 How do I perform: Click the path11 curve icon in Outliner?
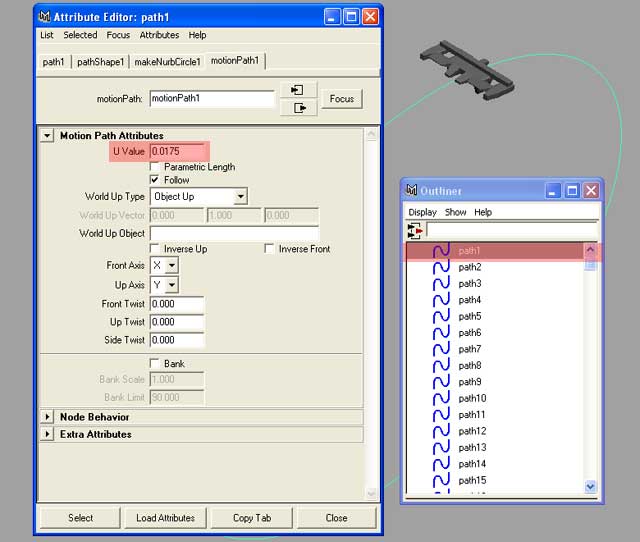(441, 415)
